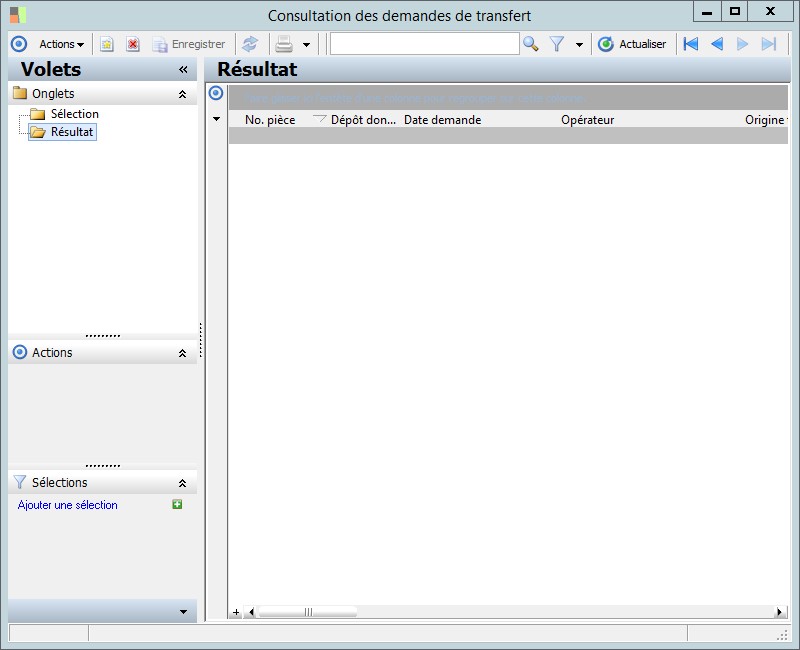Viewport: 800px width, 650px height.
Task: Collapse the Onglets section
Action: [182, 94]
